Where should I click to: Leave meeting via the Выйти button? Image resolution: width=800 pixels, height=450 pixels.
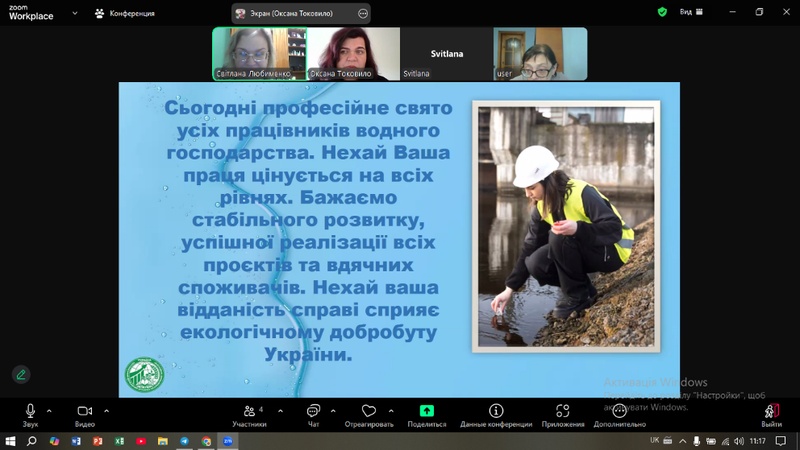[x=771, y=415]
